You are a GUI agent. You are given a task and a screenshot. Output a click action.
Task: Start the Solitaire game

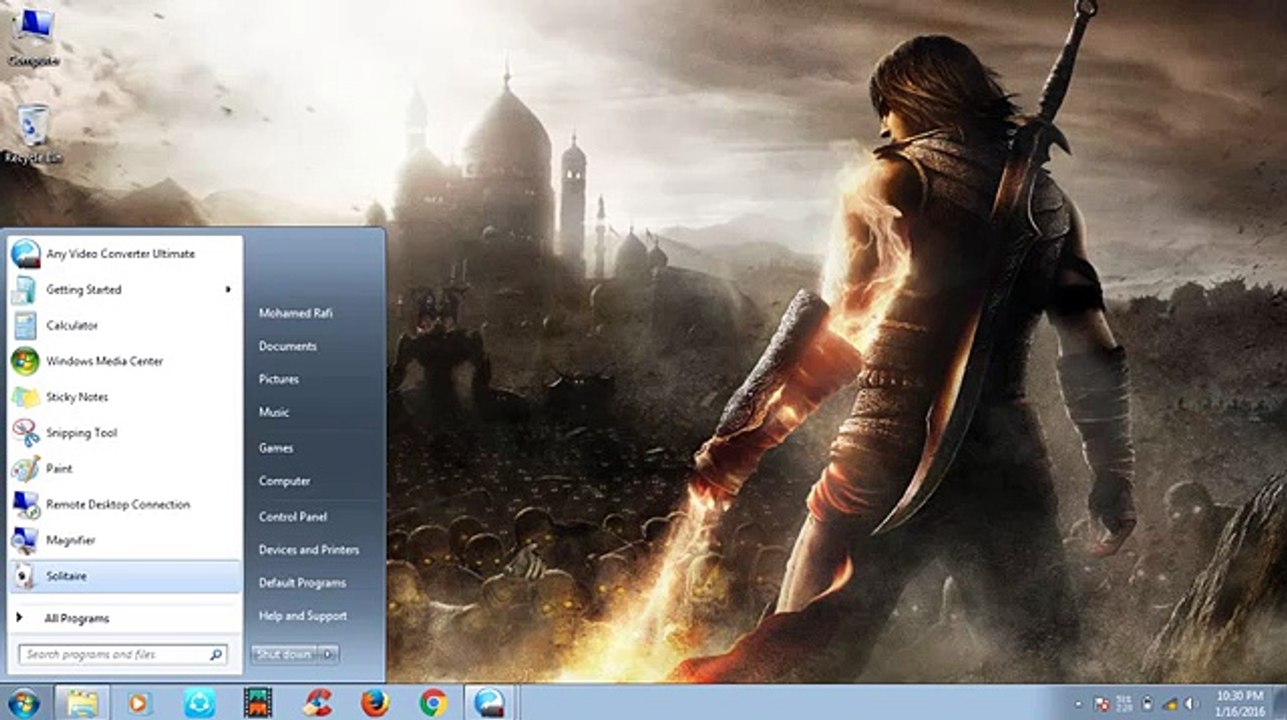125,576
